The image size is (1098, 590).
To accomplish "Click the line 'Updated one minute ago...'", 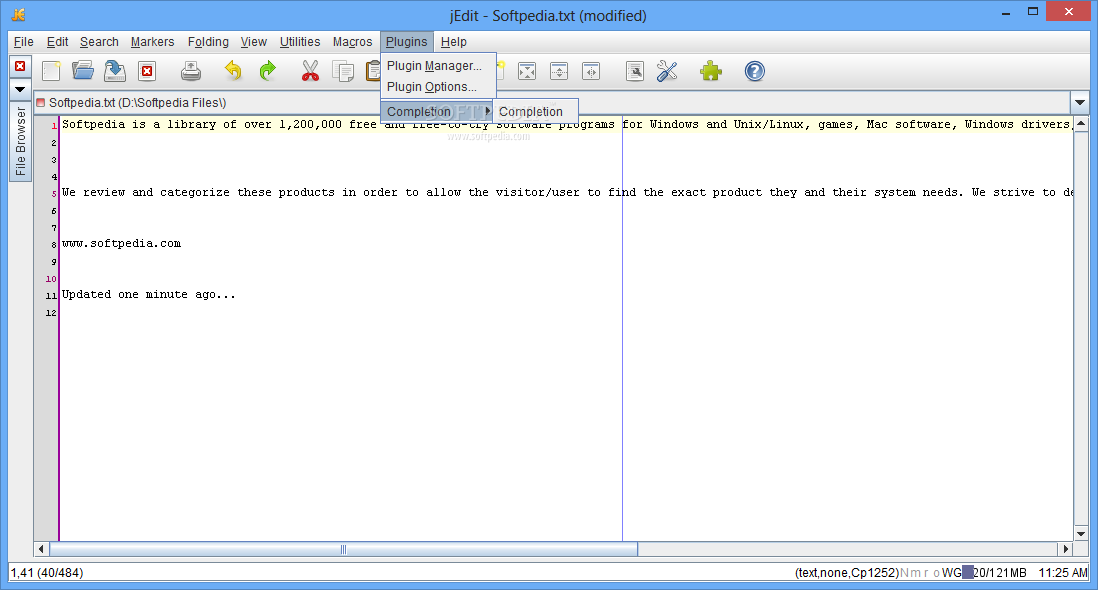I will point(148,295).
